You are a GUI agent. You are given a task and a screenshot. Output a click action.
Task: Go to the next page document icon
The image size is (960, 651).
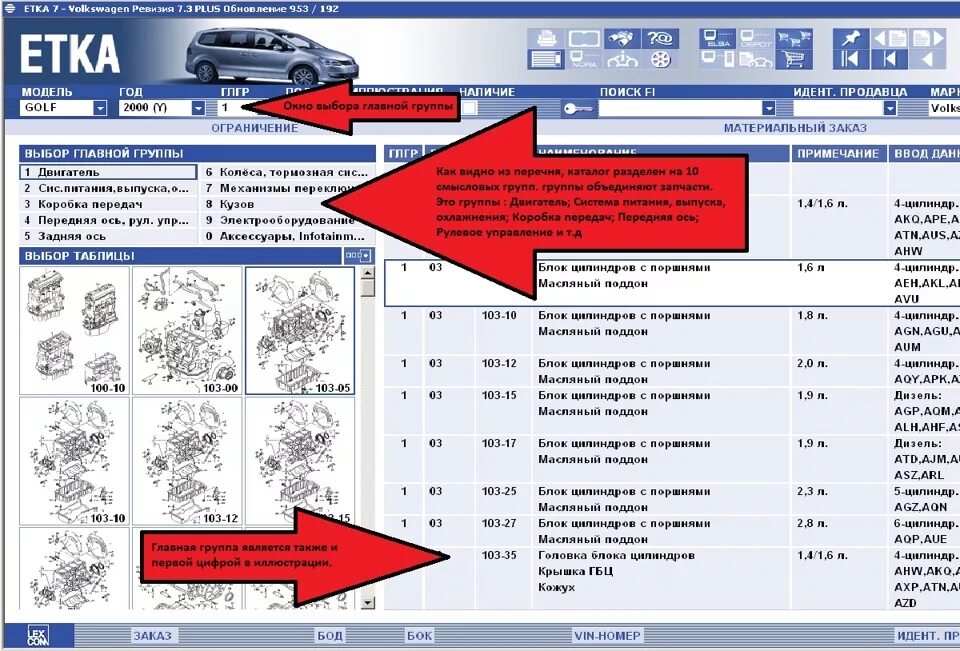coord(927,39)
